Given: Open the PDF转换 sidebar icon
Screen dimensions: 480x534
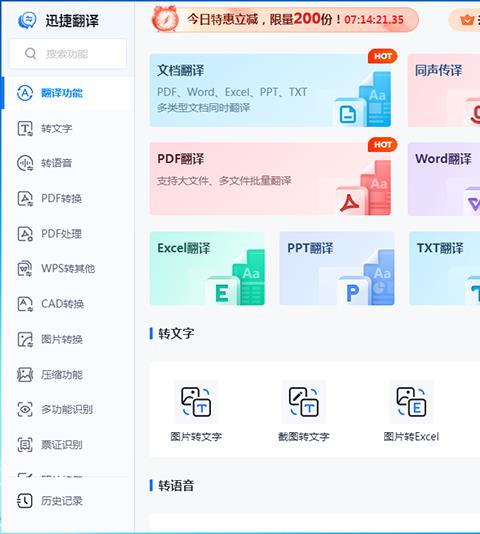Looking at the screenshot, I should 25,198.
